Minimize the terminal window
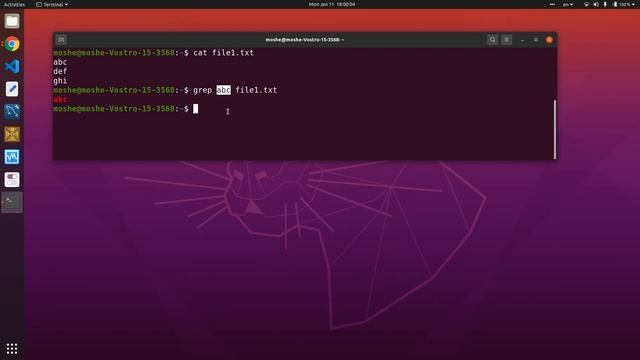Viewport: 640px width, 360px height. (x=522, y=40)
